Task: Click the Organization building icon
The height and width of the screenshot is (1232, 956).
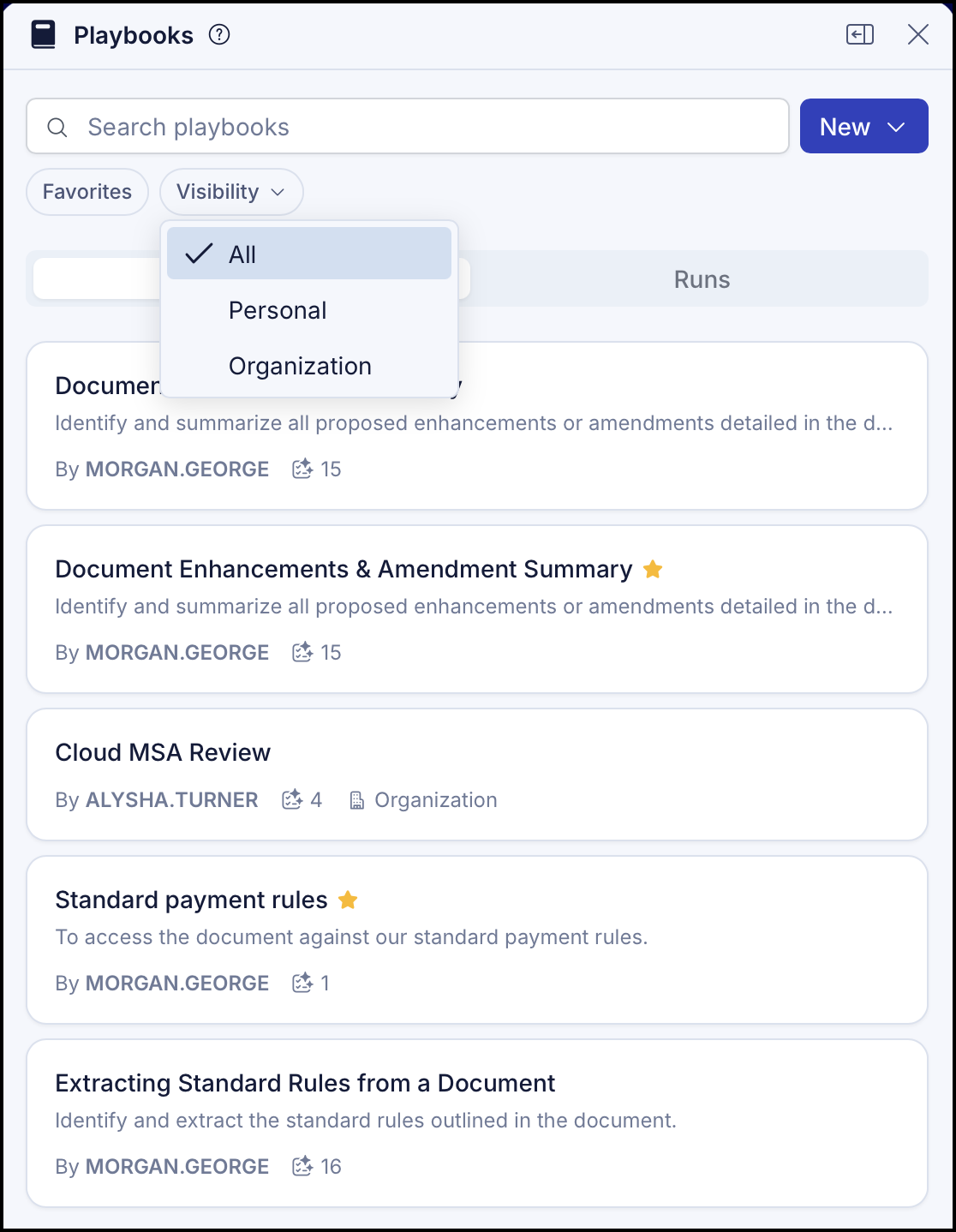Action: point(357,800)
